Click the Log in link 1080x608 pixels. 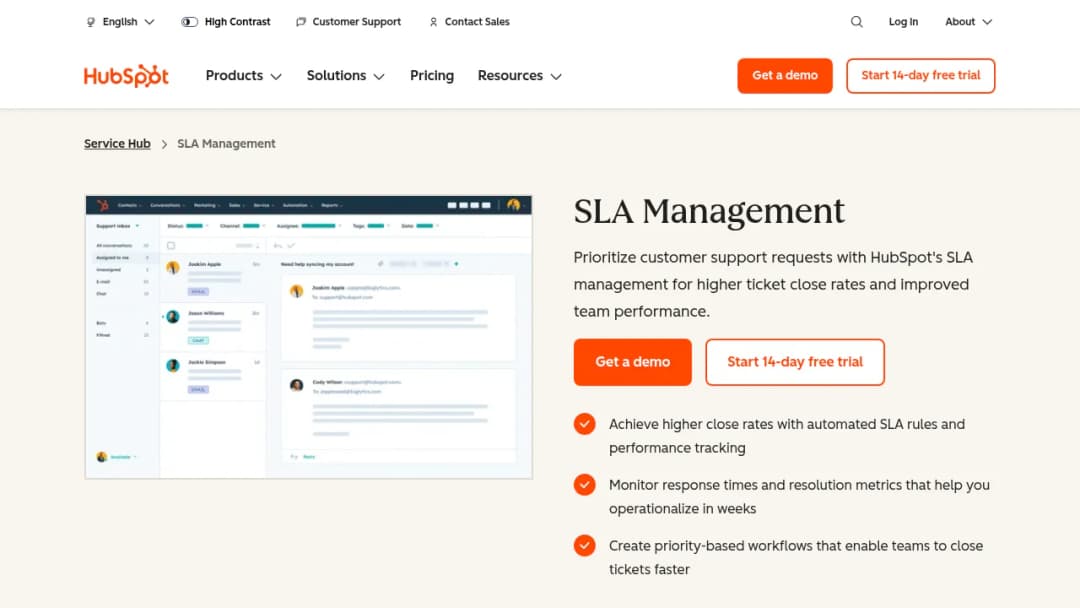tap(903, 22)
